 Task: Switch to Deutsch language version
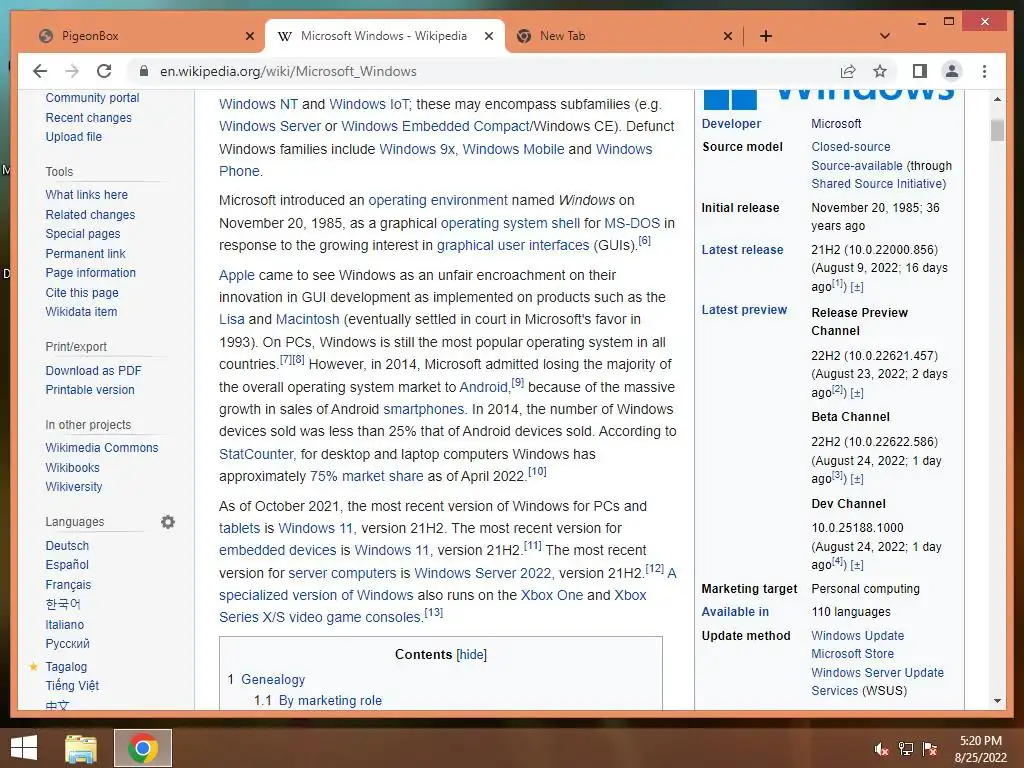(x=67, y=545)
